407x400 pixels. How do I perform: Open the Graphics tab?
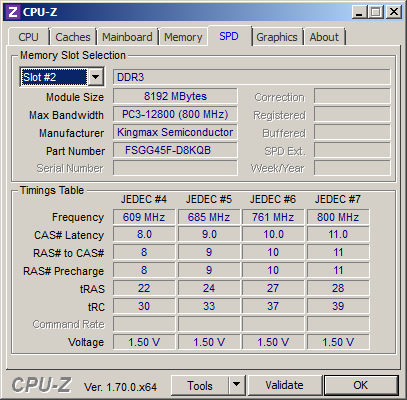[277, 37]
